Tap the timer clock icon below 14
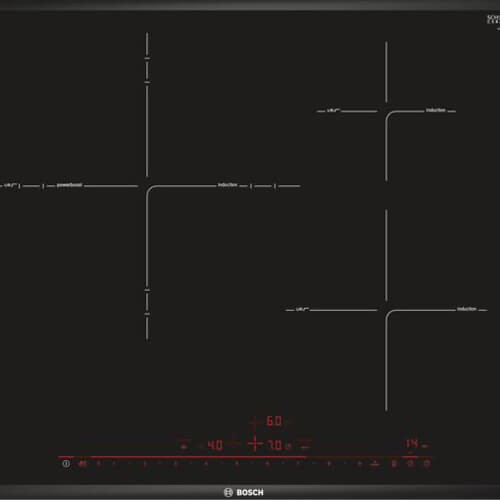Screen dimensions: 500x500 point(411,464)
